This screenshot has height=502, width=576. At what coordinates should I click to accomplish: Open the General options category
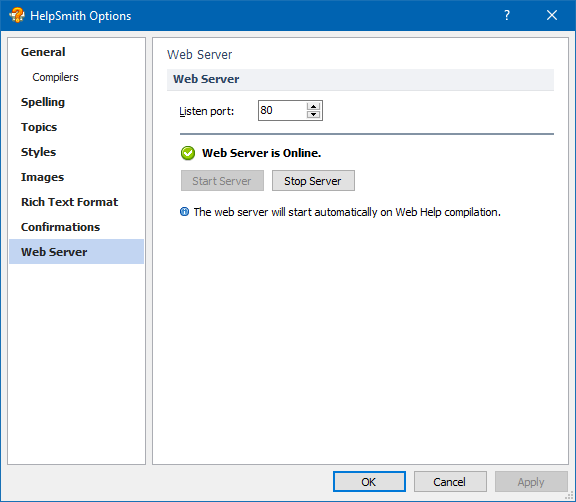(x=43, y=52)
